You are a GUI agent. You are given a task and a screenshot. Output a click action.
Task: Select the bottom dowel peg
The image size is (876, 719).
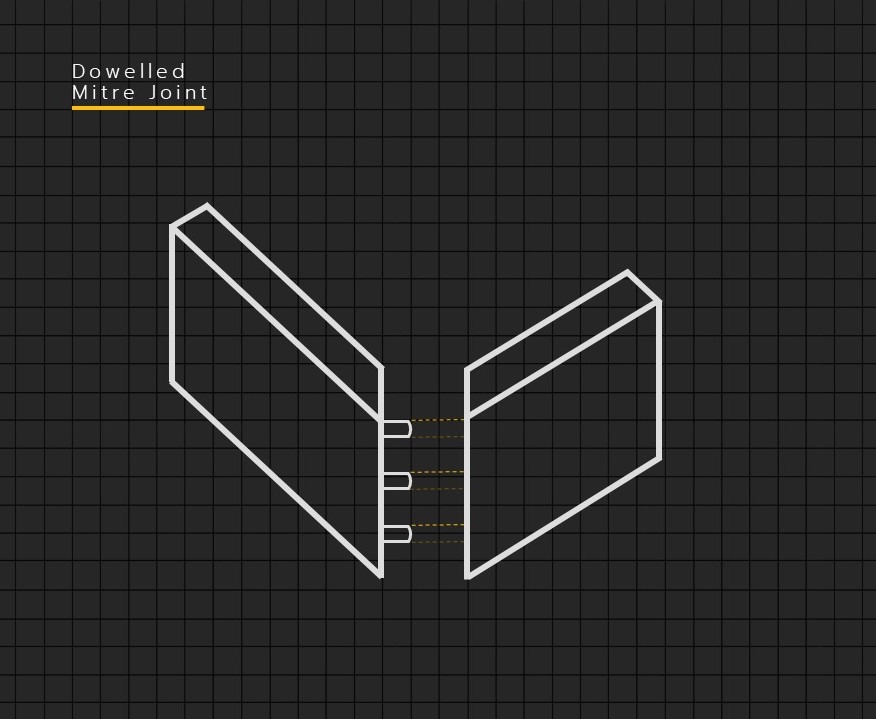tap(397, 534)
